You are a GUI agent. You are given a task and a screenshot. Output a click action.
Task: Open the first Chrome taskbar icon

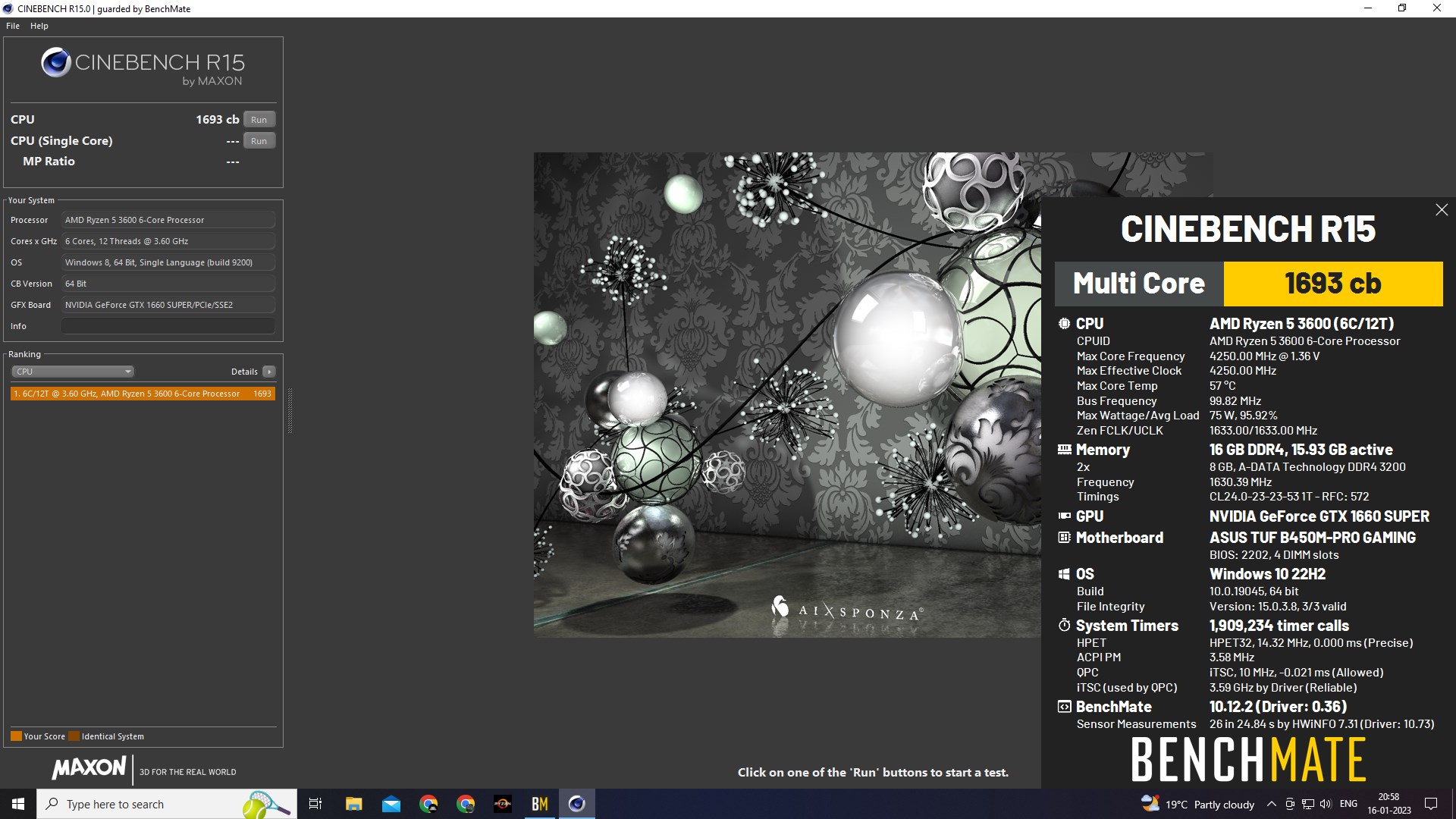[x=428, y=804]
